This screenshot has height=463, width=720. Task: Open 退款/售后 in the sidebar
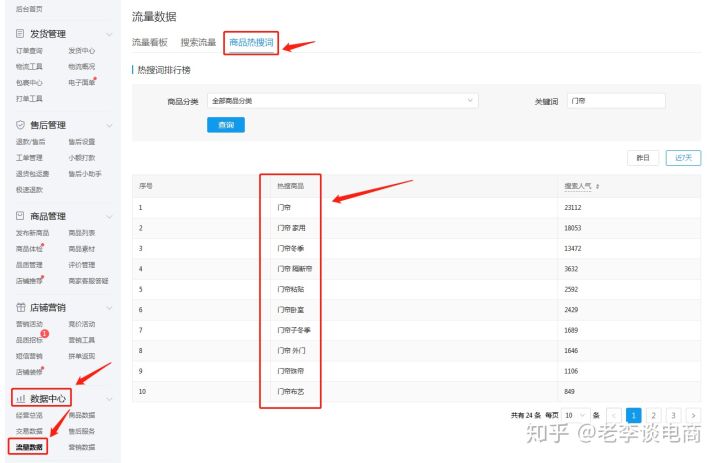pos(30,141)
